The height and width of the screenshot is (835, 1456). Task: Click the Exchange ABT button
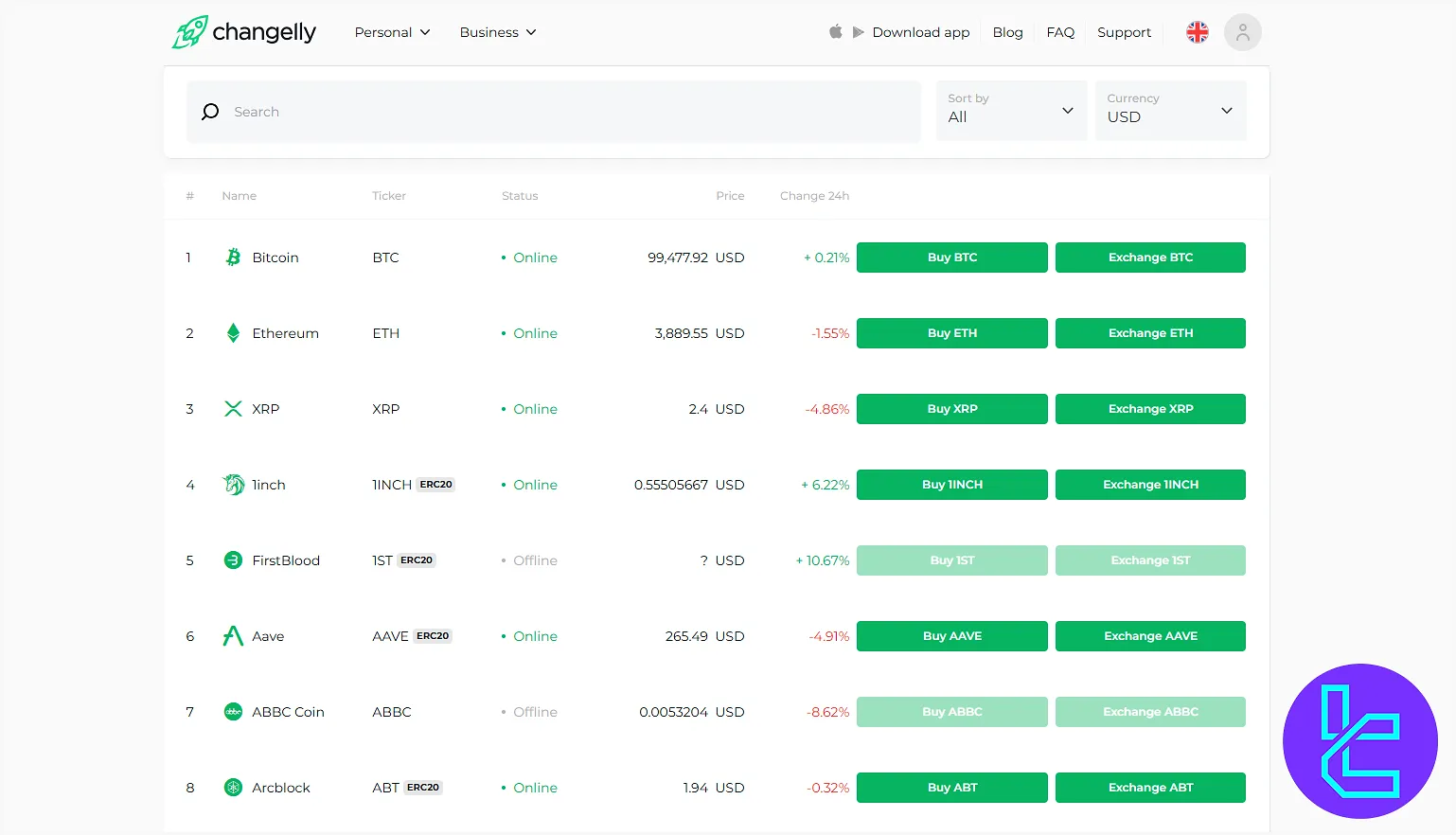click(1150, 788)
